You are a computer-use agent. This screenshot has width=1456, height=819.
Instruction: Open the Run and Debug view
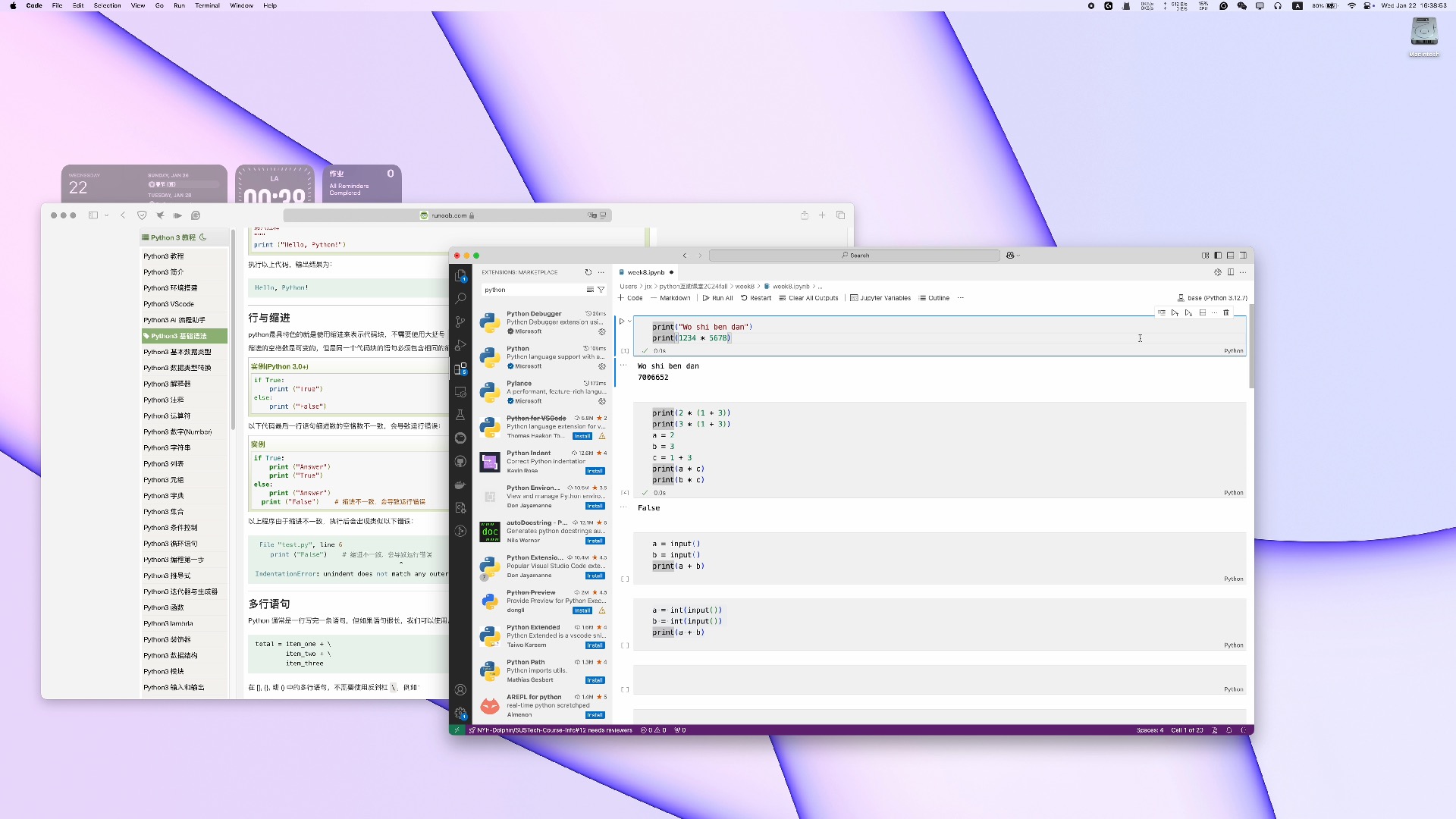click(460, 345)
